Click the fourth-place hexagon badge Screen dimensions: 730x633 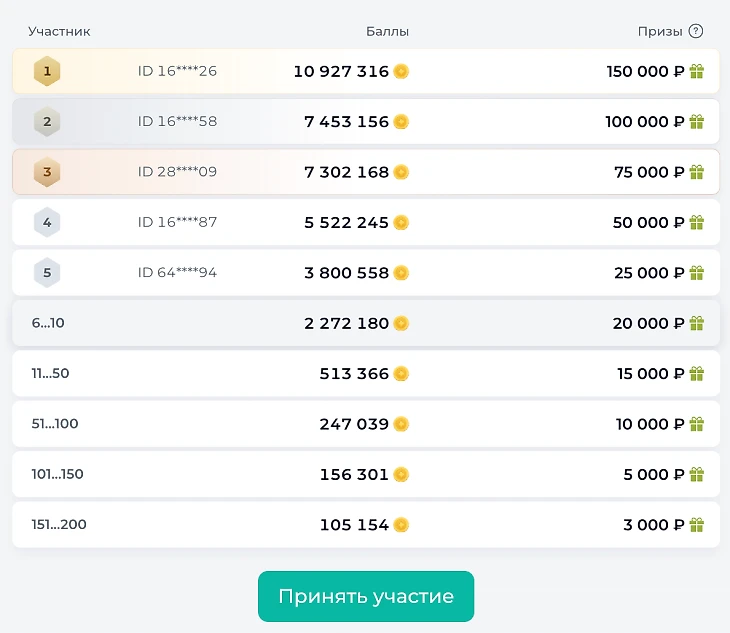47,222
